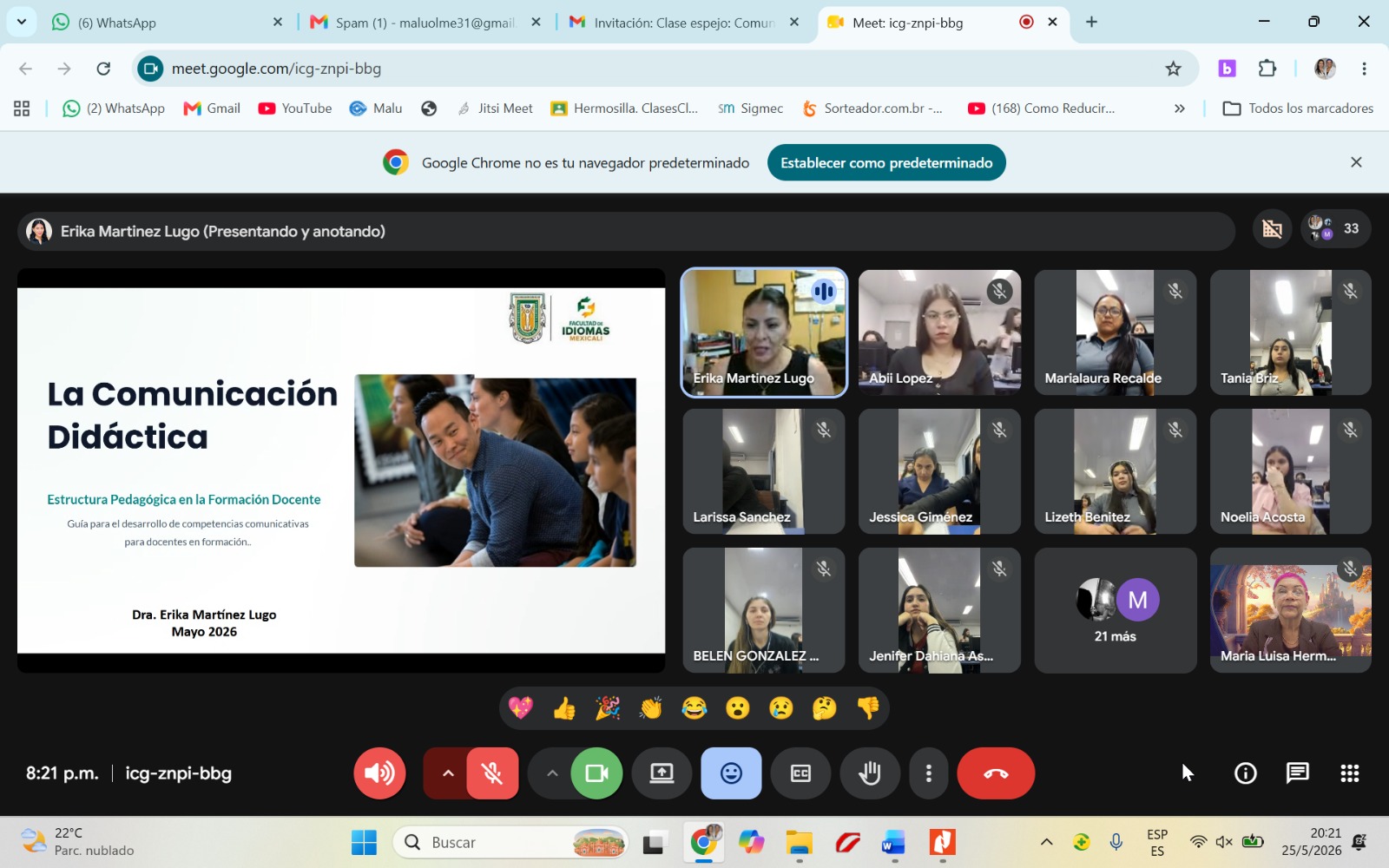Open Chrome three-dot menu
1389x868 pixels.
click(1364, 69)
